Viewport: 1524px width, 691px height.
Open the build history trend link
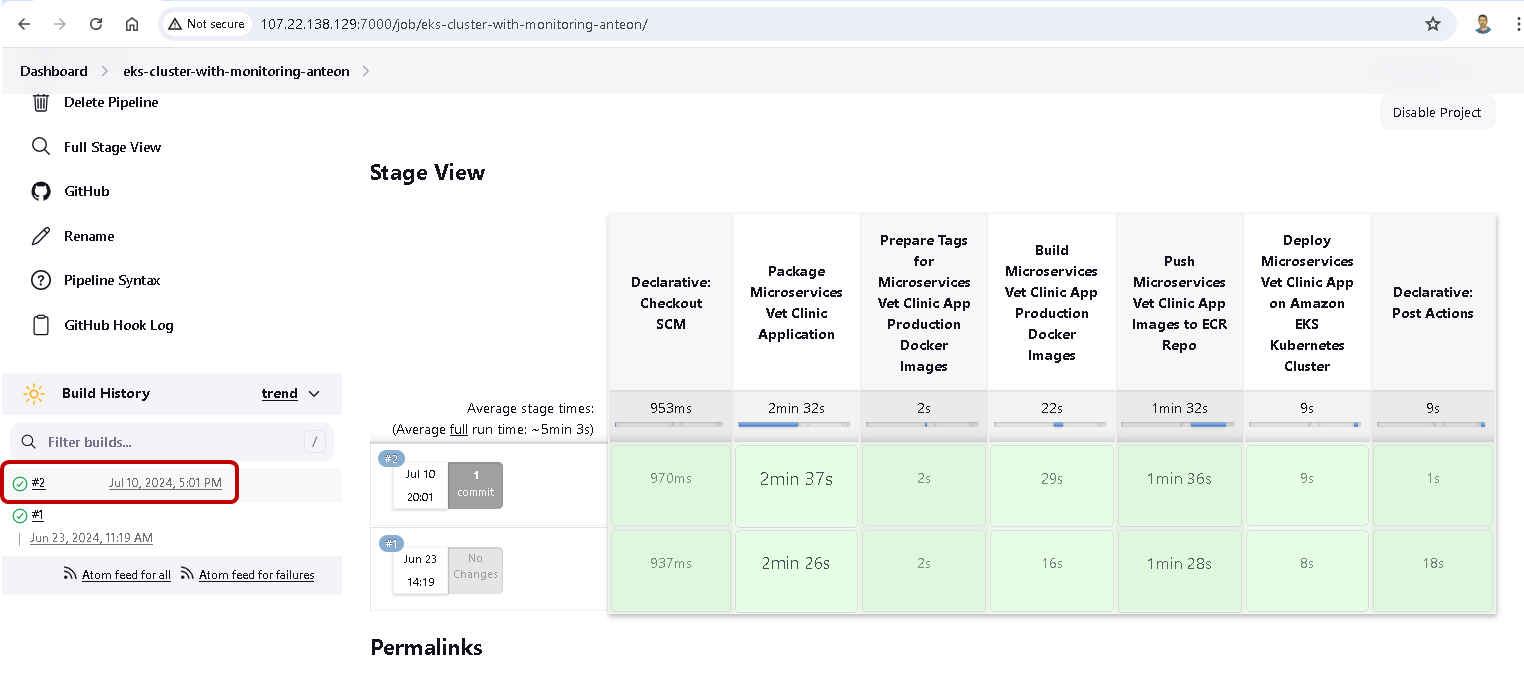[x=279, y=394]
